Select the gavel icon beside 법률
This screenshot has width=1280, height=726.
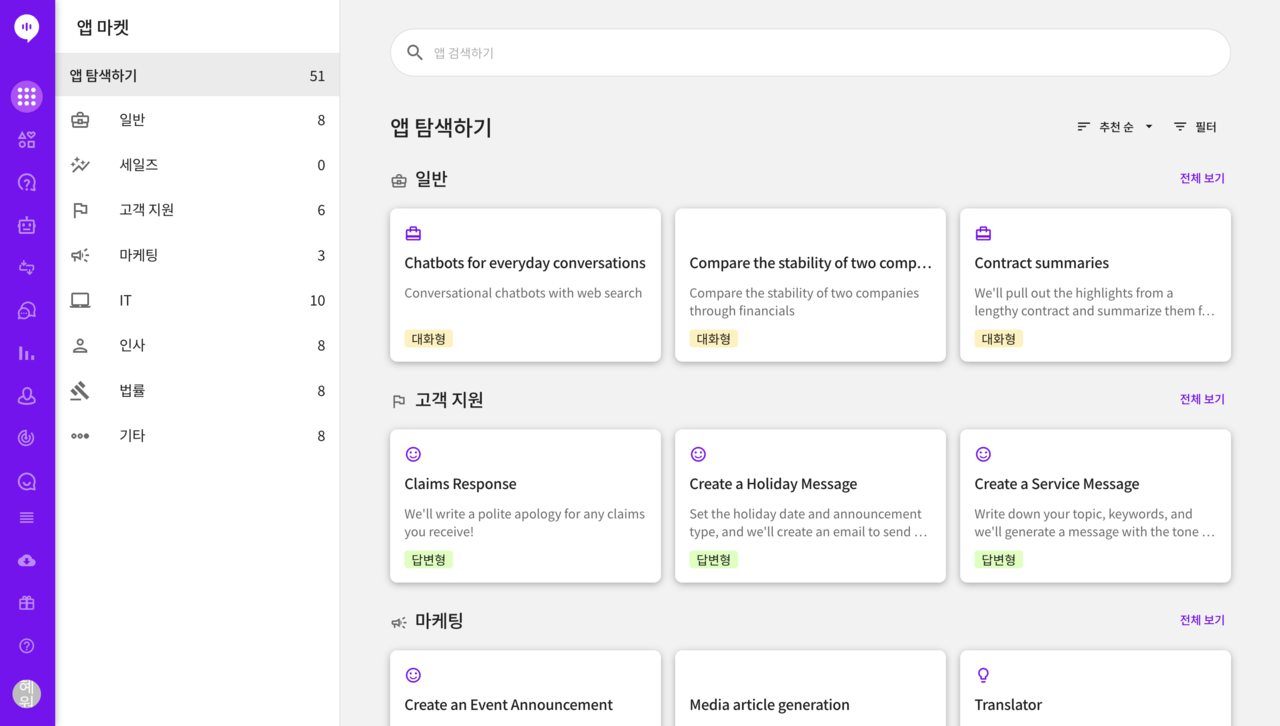80,390
